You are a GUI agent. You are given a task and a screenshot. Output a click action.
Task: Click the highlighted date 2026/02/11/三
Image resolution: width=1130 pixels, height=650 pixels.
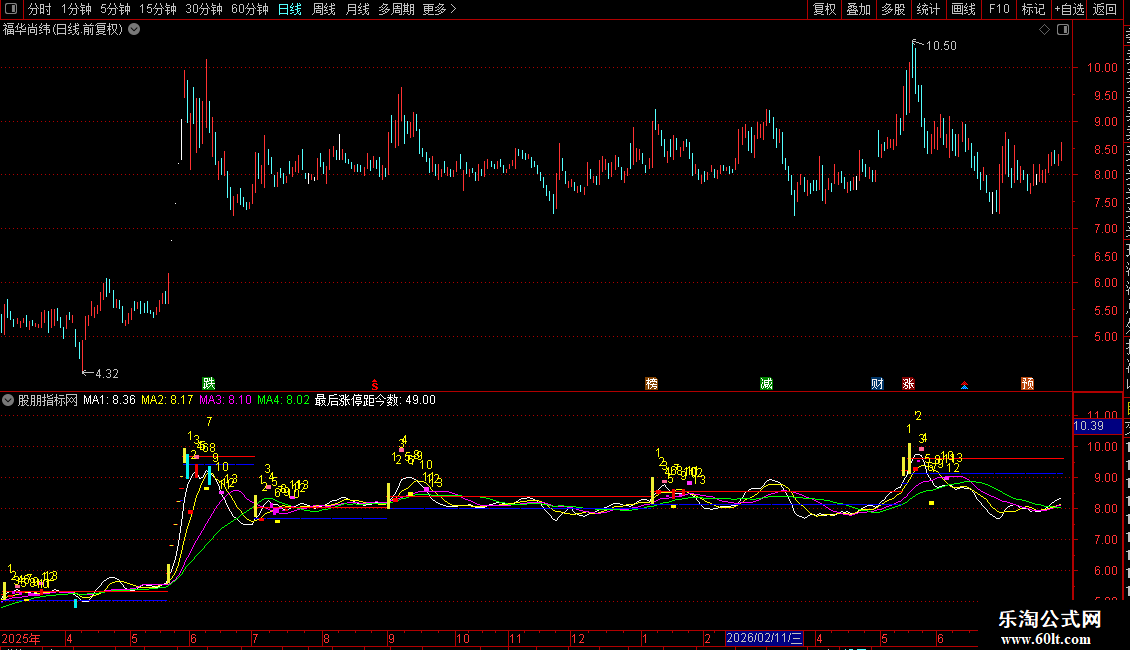point(764,638)
